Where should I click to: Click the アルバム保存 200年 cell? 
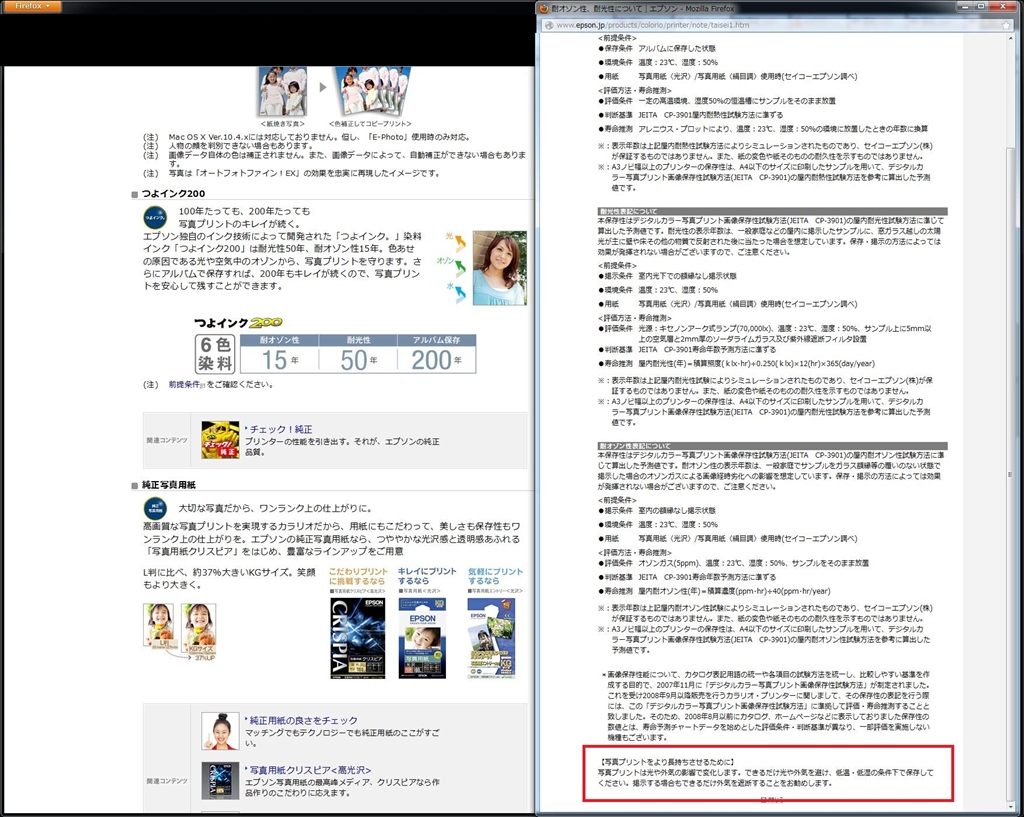click(x=436, y=354)
